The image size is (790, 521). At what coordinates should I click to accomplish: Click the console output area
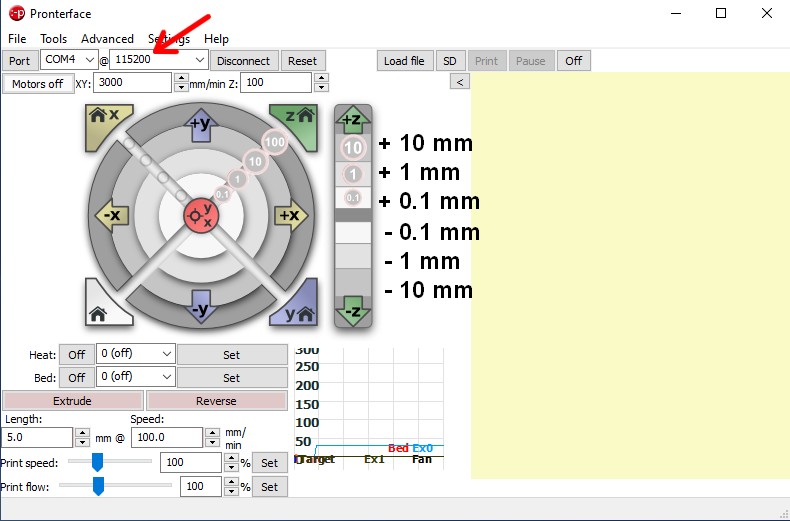(630, 275)
